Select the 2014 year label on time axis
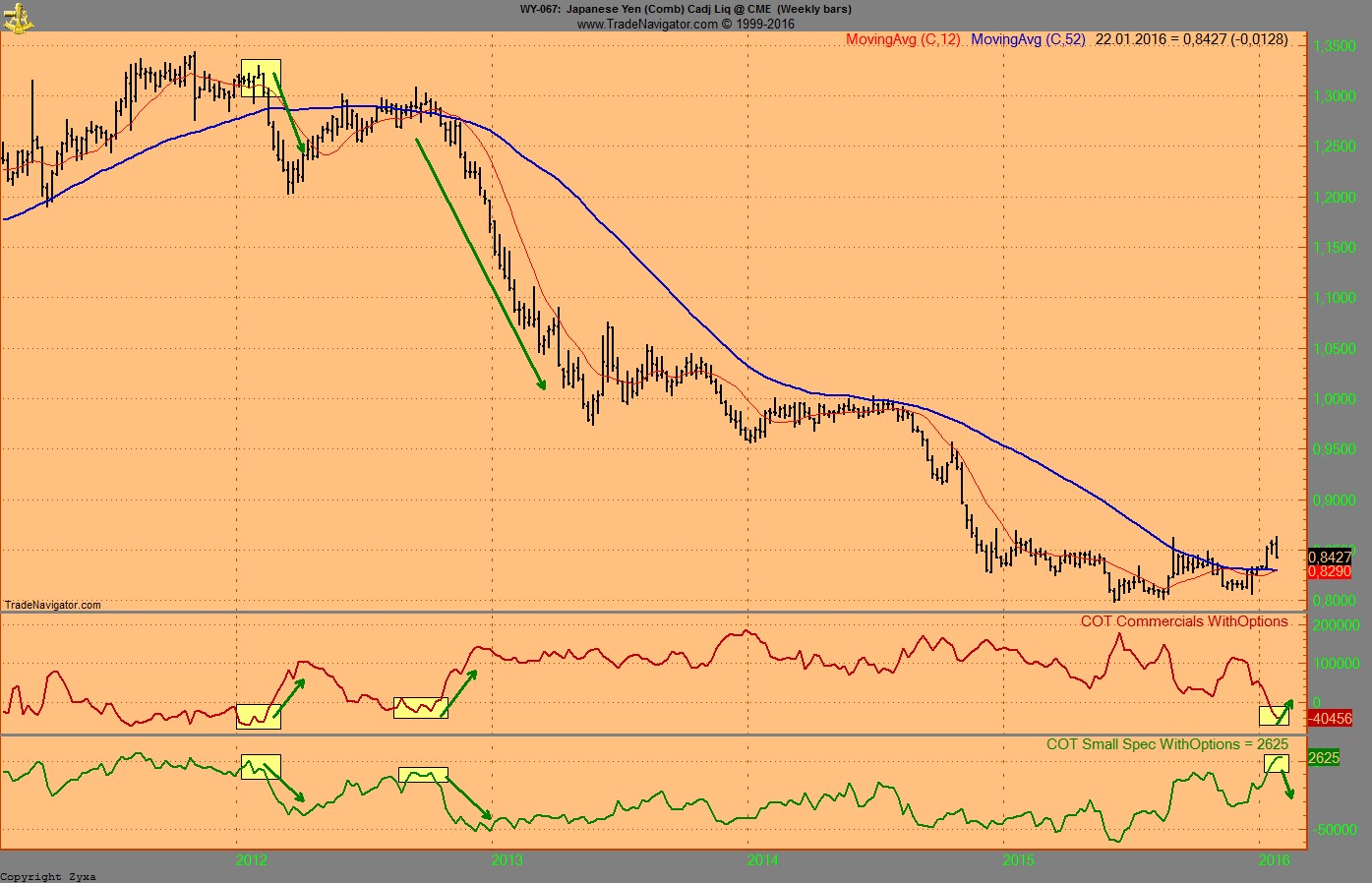The height and width of the screenshot is (883, 1372). click(762, 859)
